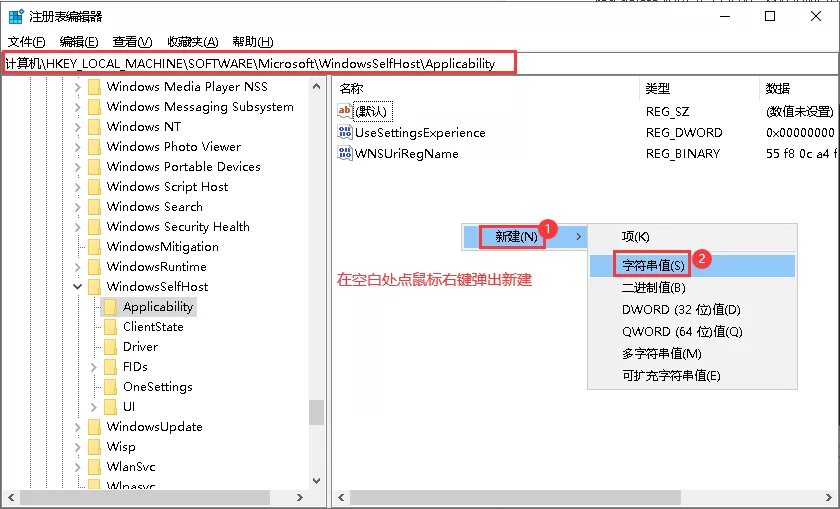Click the folder icon of Windows Script Host
Image resolution: width=840 pixels, height=509 pixels.
[94, 187]
